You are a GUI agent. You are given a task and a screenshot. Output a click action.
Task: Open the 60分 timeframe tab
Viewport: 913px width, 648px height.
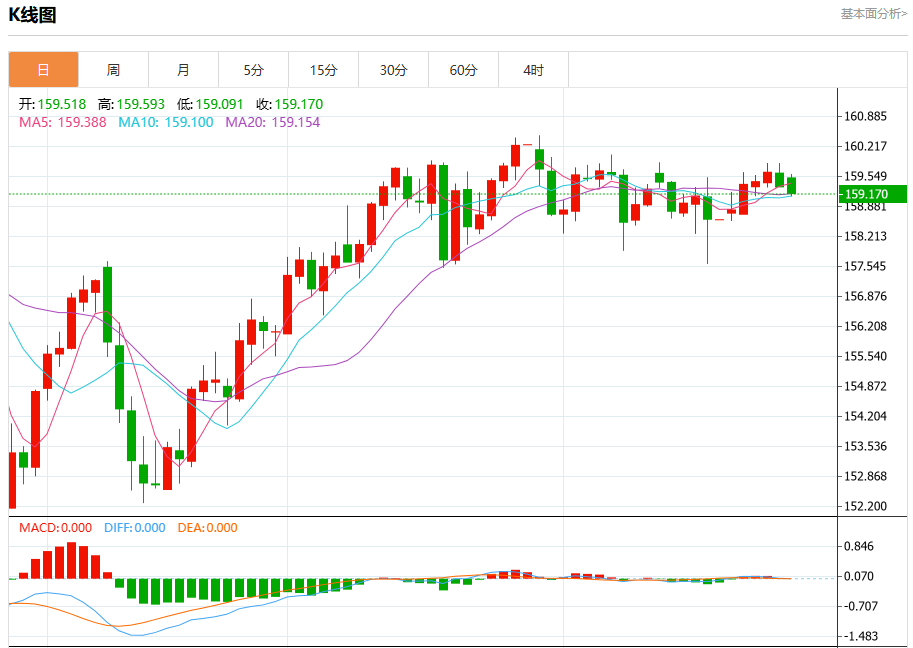(x=463, y=70)
